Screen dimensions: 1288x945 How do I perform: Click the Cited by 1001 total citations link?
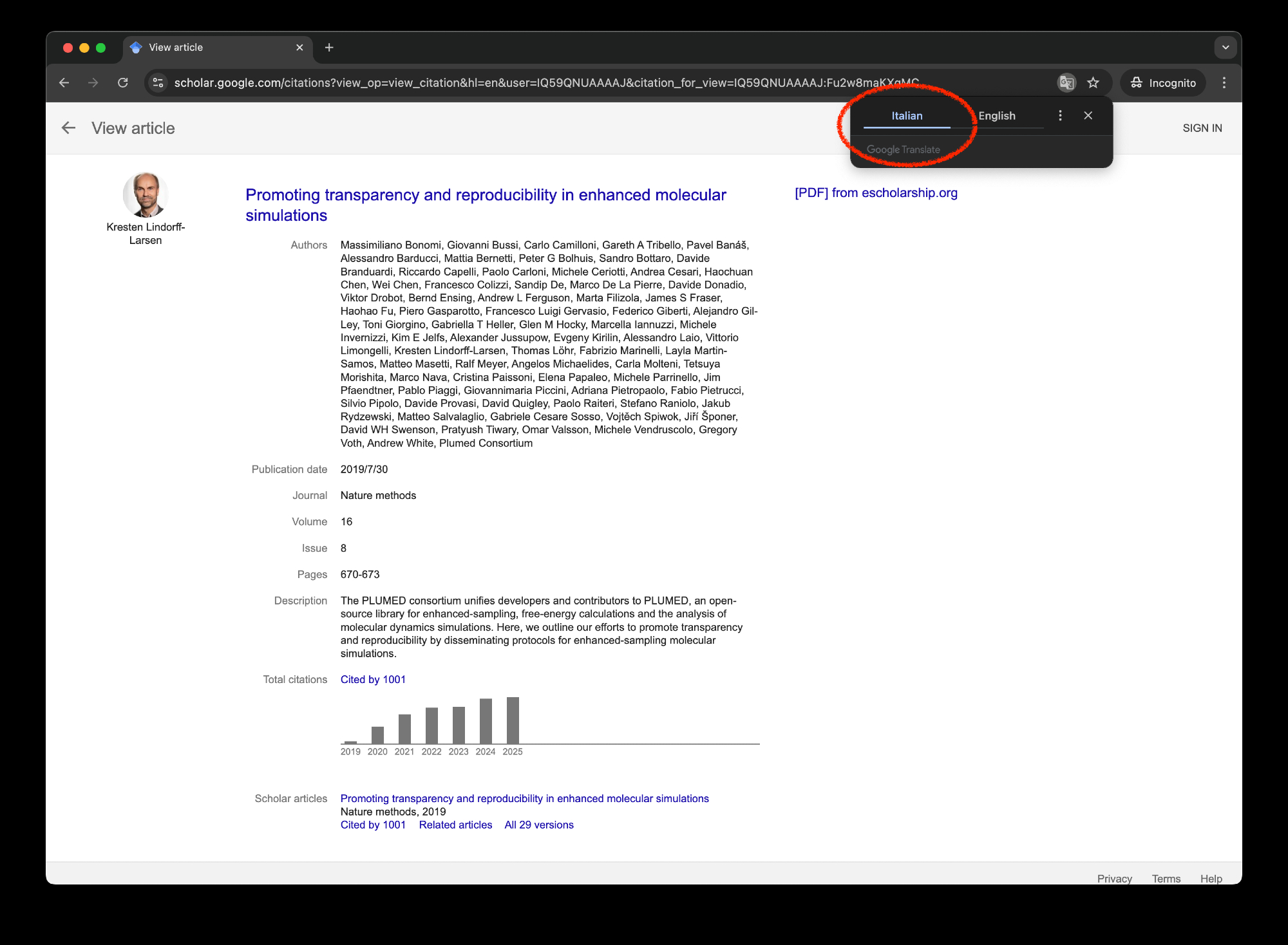(x=373, y=680)
